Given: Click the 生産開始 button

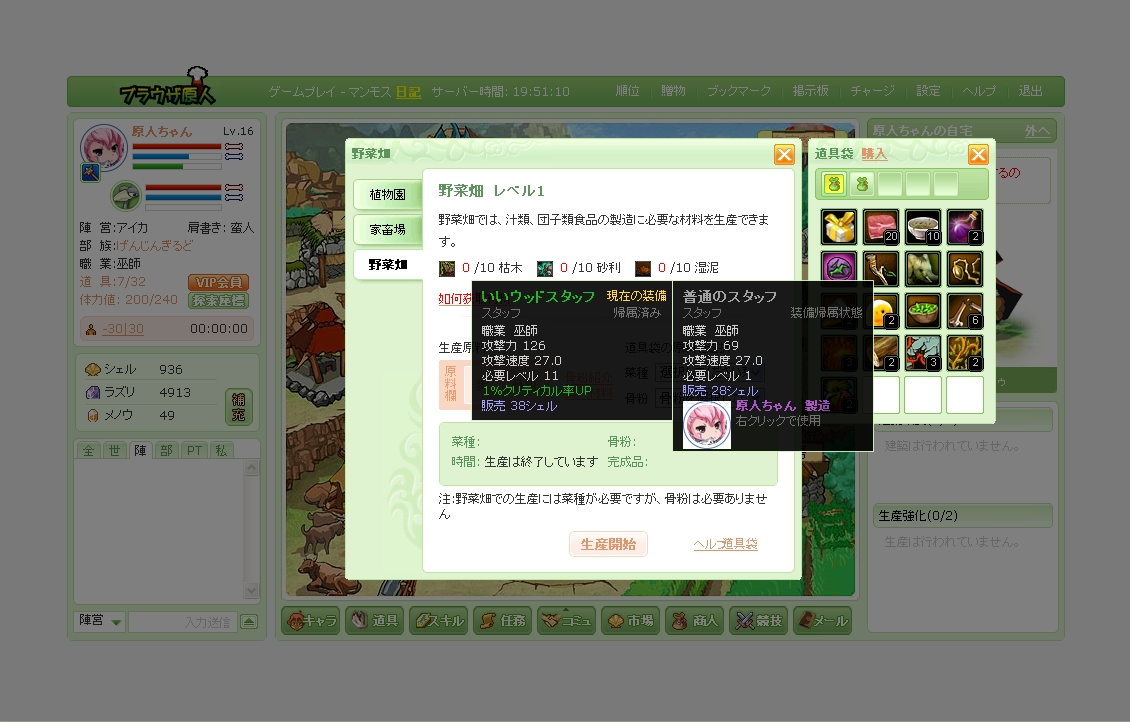Looking at the screenshot, I should 608,544.
